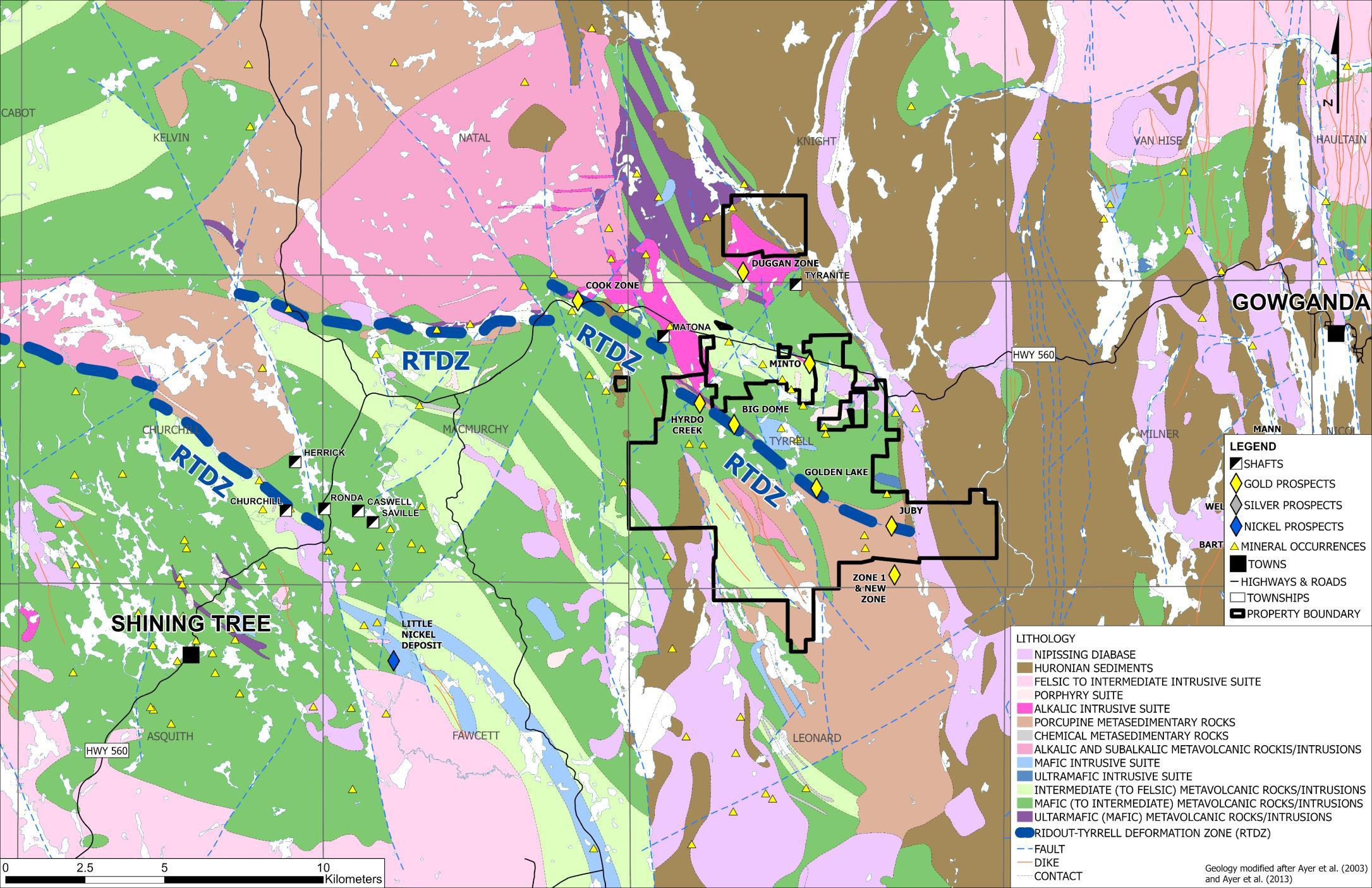This screenshot has height=888, width=1372.
Task: Click the Alkalic Intrusive Suite legend swatch
Action: click(x=1023, y=709)
